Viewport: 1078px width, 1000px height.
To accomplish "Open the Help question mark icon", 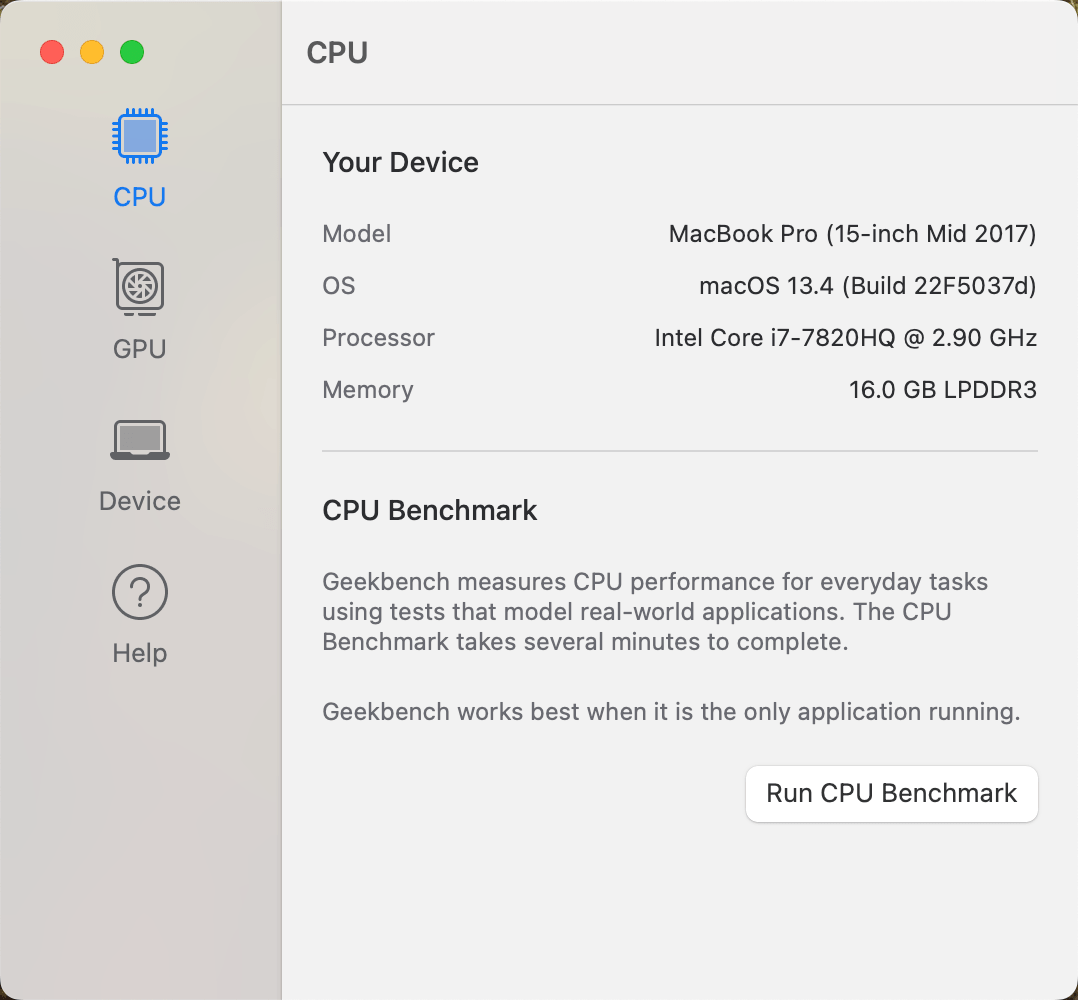I will 140,592.
